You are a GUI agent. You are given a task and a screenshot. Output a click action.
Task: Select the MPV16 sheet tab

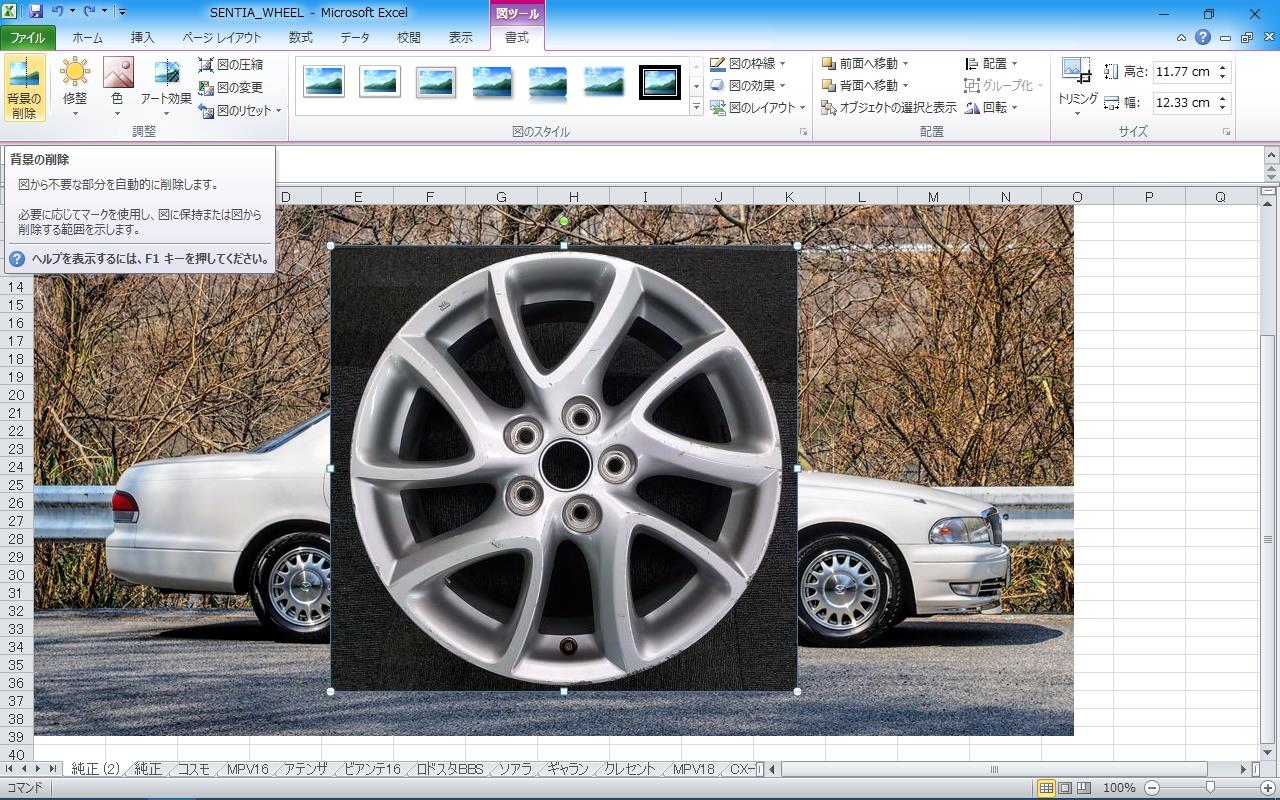[247, 769]
